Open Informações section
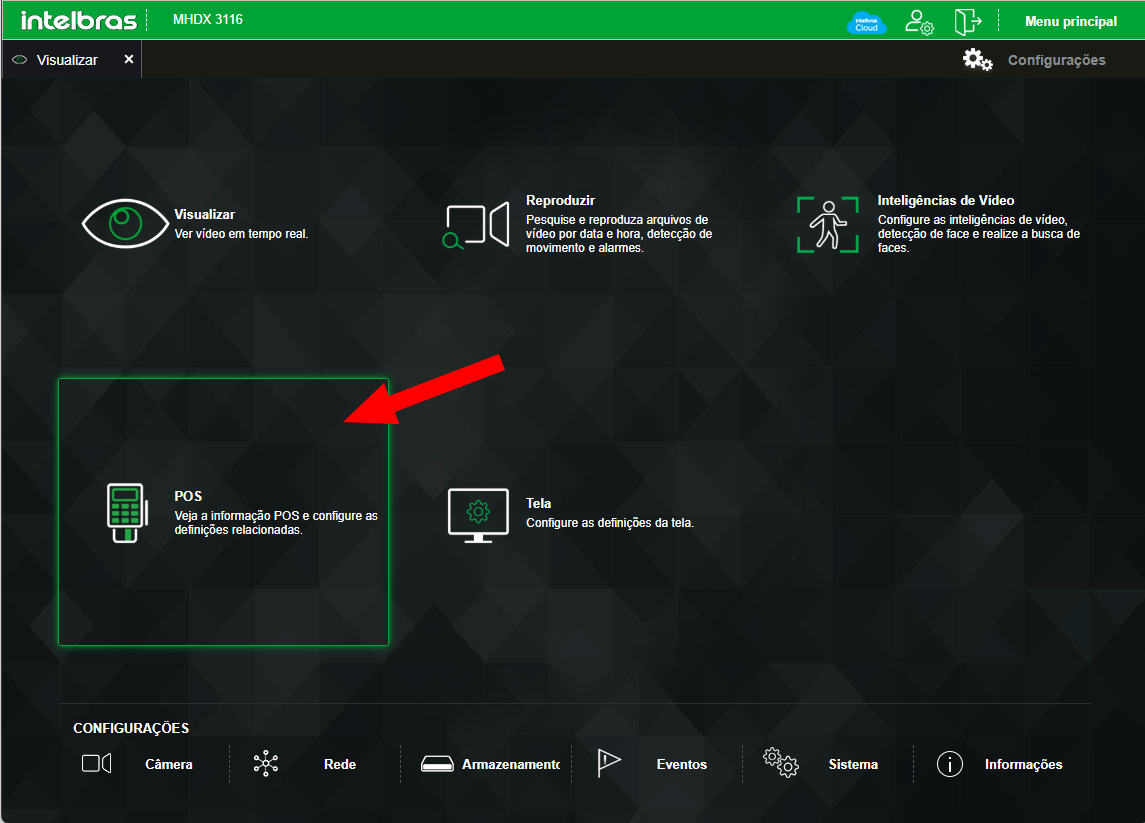 tap(1023, 765)
